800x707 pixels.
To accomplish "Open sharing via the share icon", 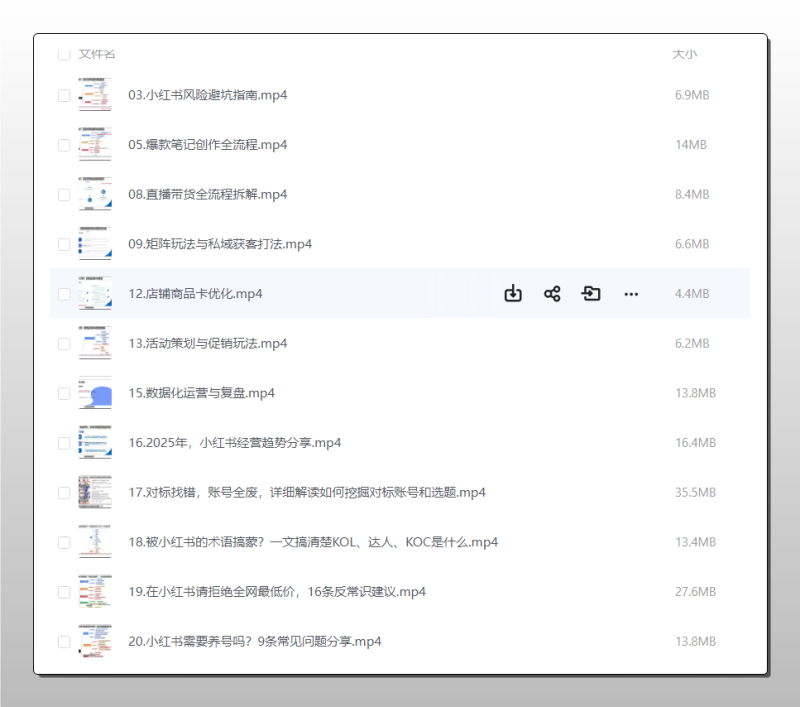I will 552,293.
